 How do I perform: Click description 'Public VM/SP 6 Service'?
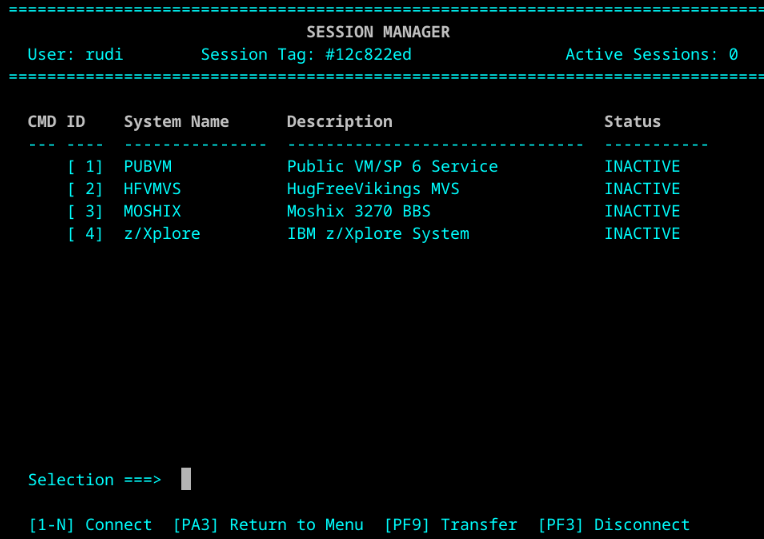393,167
